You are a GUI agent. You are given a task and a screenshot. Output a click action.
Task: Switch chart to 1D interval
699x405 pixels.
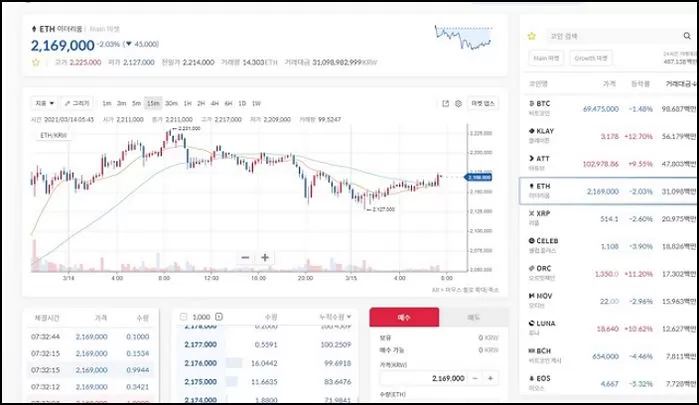tap(241, 103)
